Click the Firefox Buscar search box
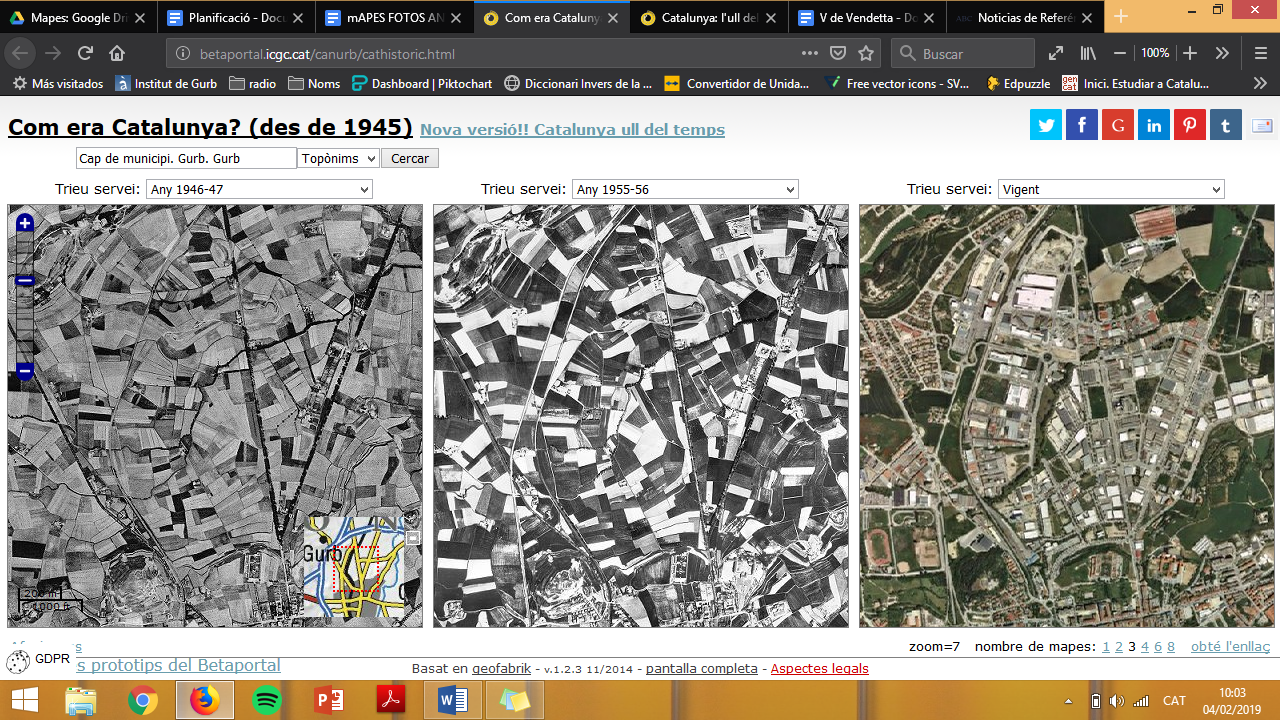This screenshot has height=720, width=1280. pyautogui.click(x=962, y=53)
